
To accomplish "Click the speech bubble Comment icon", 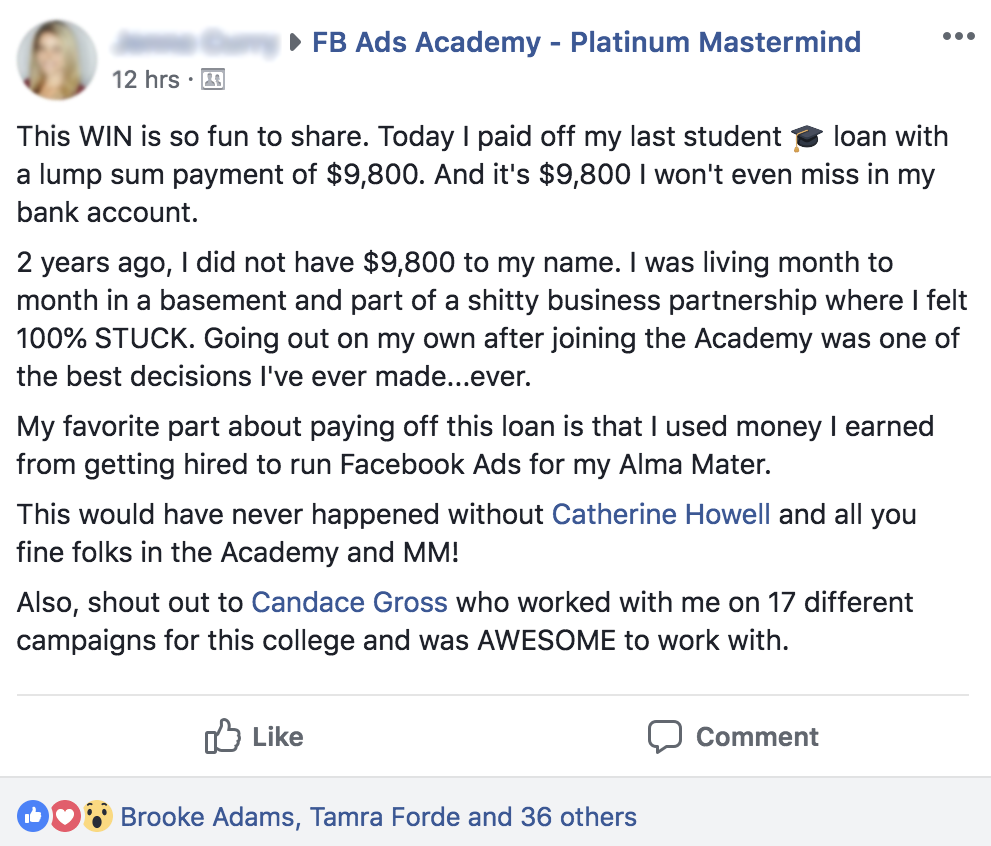I will coord(664,737).
